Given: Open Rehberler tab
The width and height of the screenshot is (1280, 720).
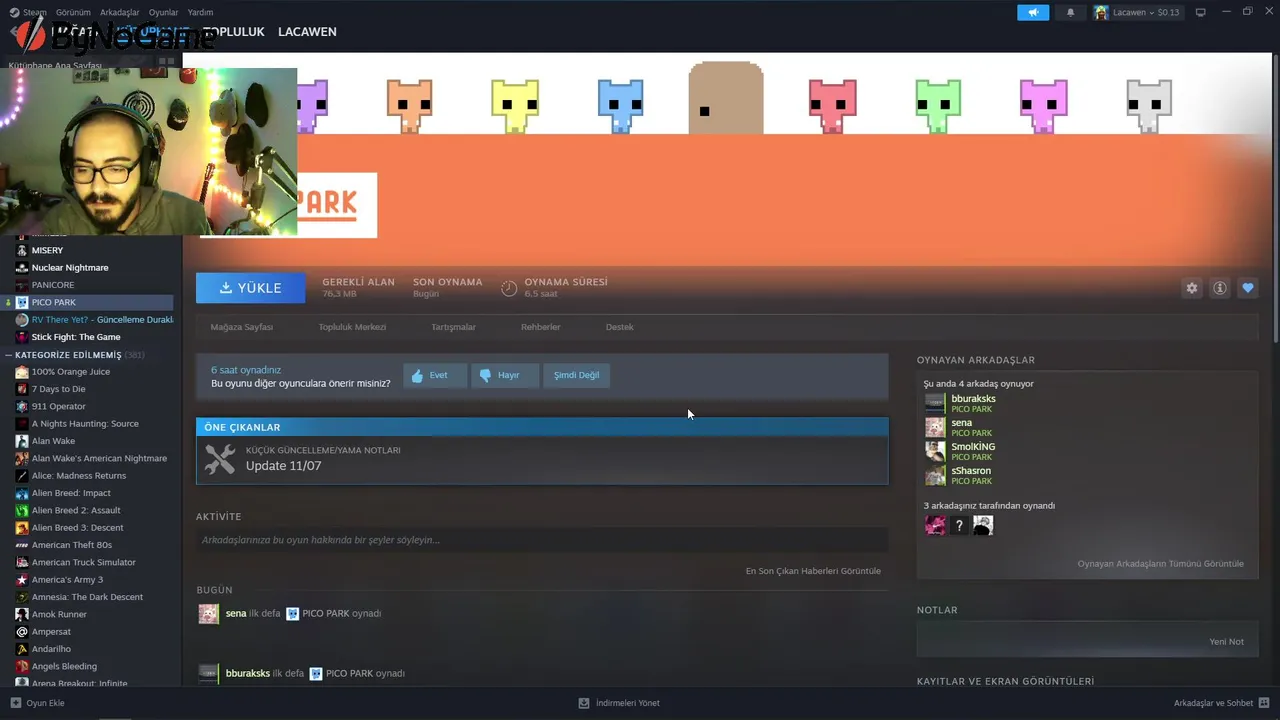Looking at the screenshot, I should (541, 327).
